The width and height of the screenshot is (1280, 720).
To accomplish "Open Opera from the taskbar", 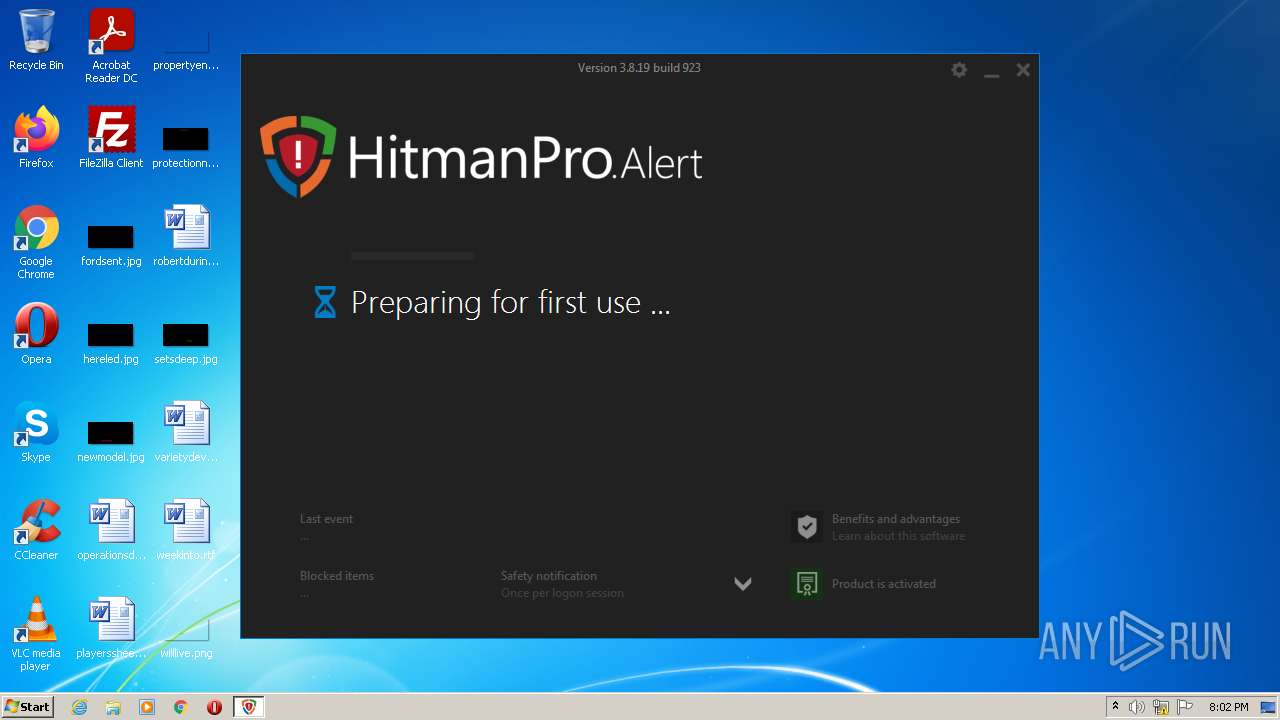I will click(214, 707).
